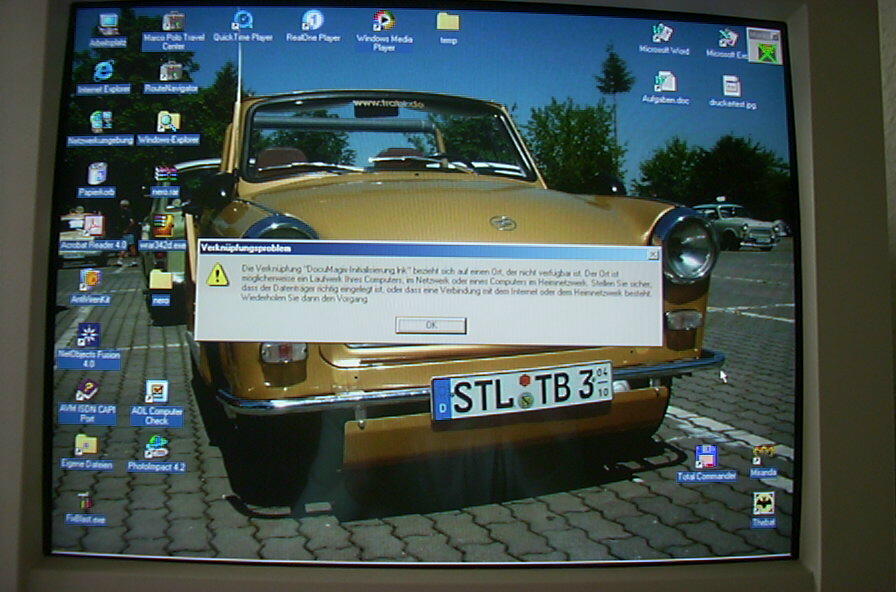The image size is (896, 592).
Task: Select the Papierkorb recycle bin icon
Action: tap(97, 175)
